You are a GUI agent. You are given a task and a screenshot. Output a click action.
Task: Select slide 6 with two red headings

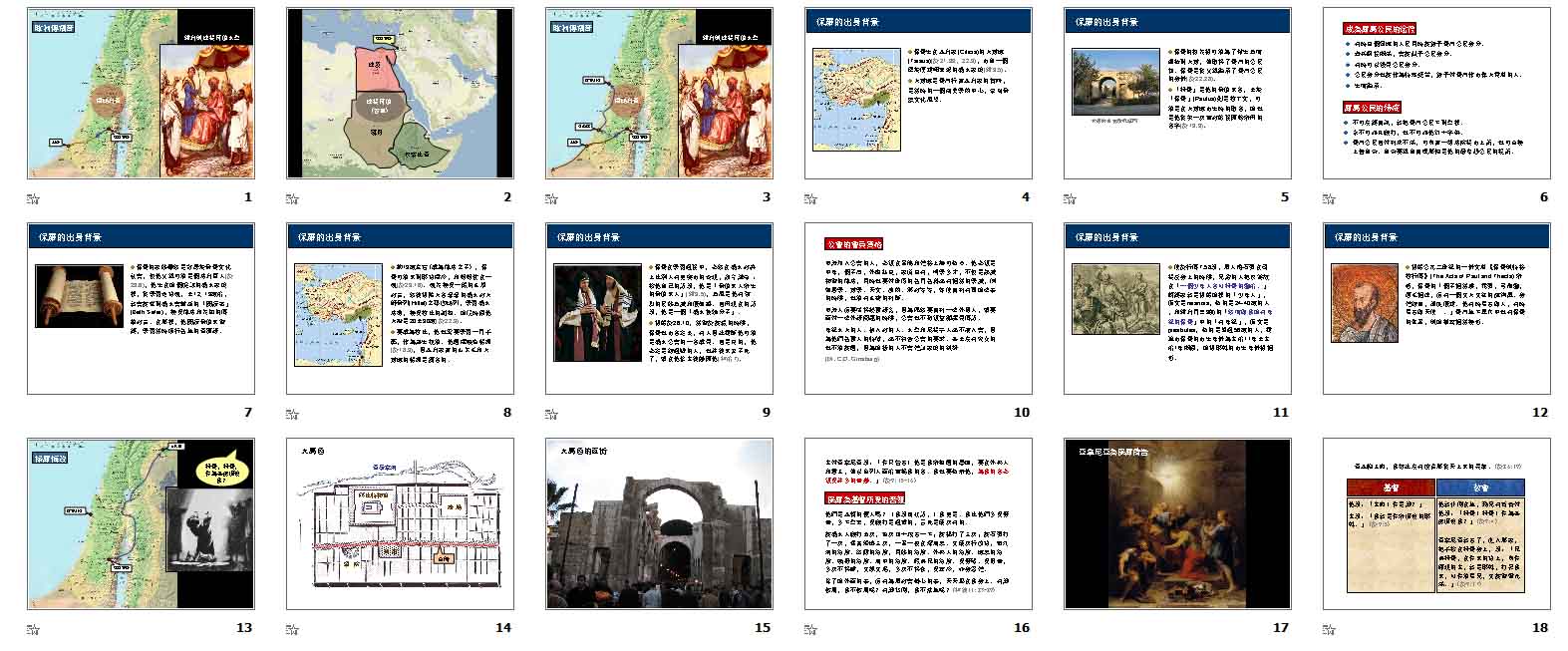(1436, 94)
